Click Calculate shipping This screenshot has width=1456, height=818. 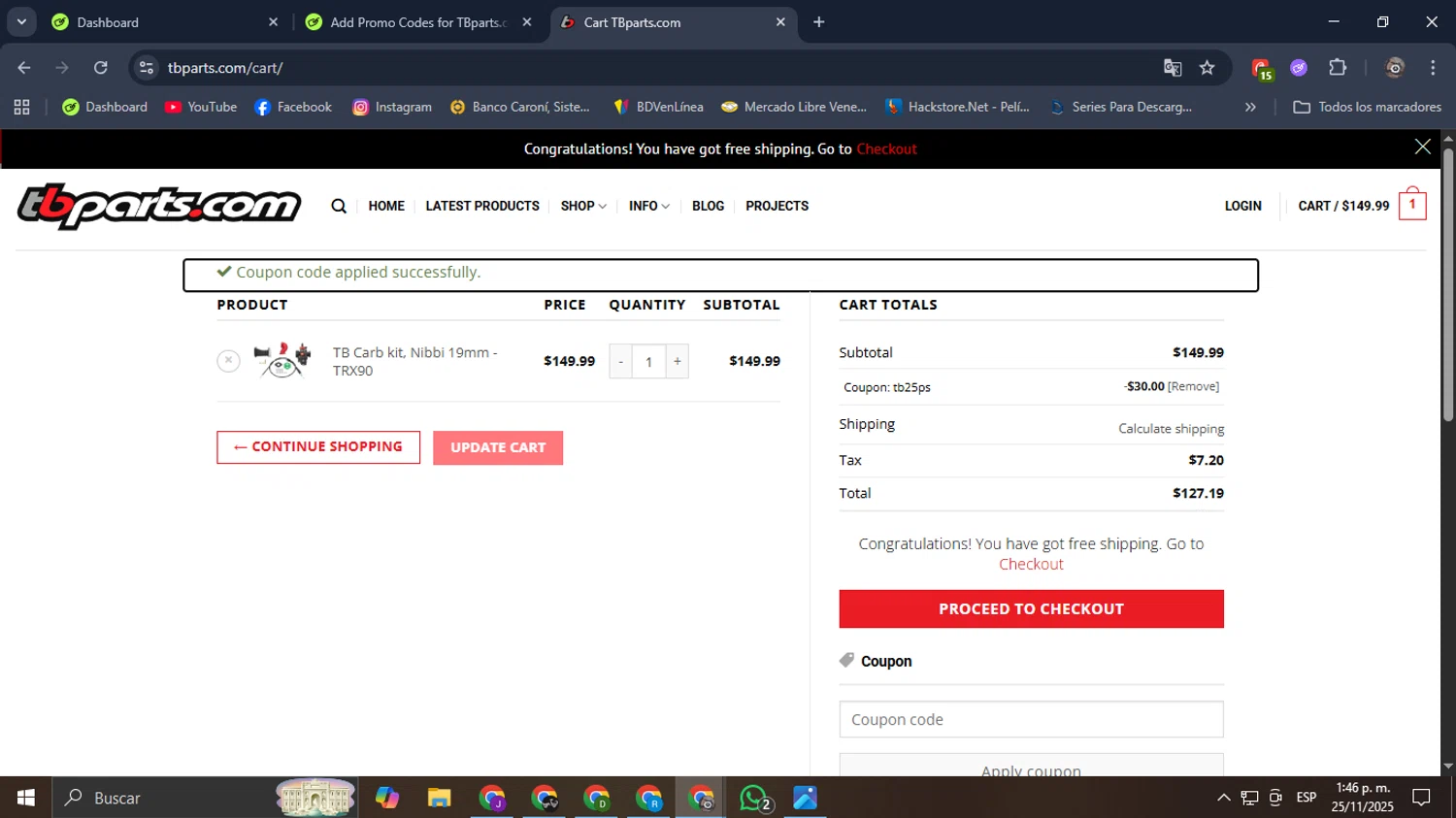click(1171, 429)
